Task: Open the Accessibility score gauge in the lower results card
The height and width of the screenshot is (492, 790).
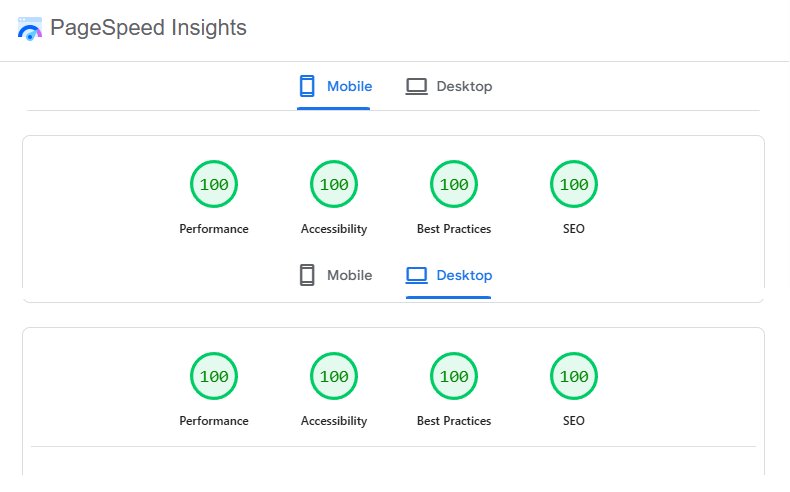Action: click(334, 376)
